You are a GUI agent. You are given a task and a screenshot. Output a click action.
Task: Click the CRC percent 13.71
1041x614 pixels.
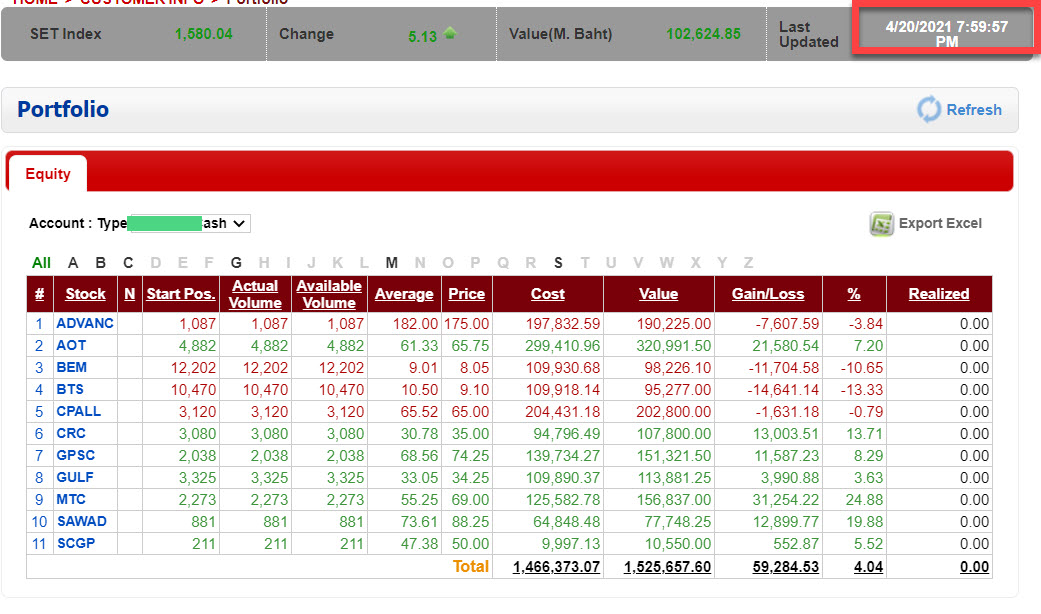[x=864, y=434]
